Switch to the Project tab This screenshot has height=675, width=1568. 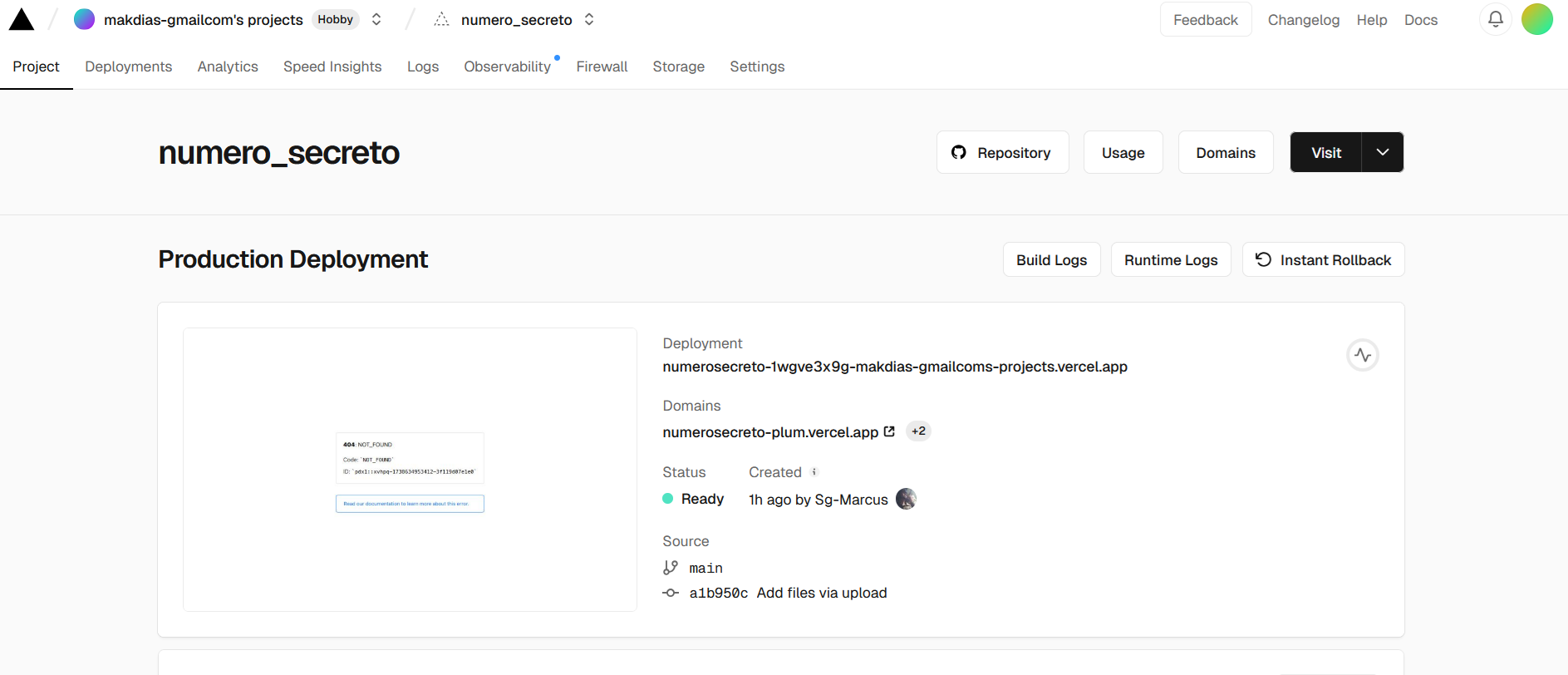(36, 67)
